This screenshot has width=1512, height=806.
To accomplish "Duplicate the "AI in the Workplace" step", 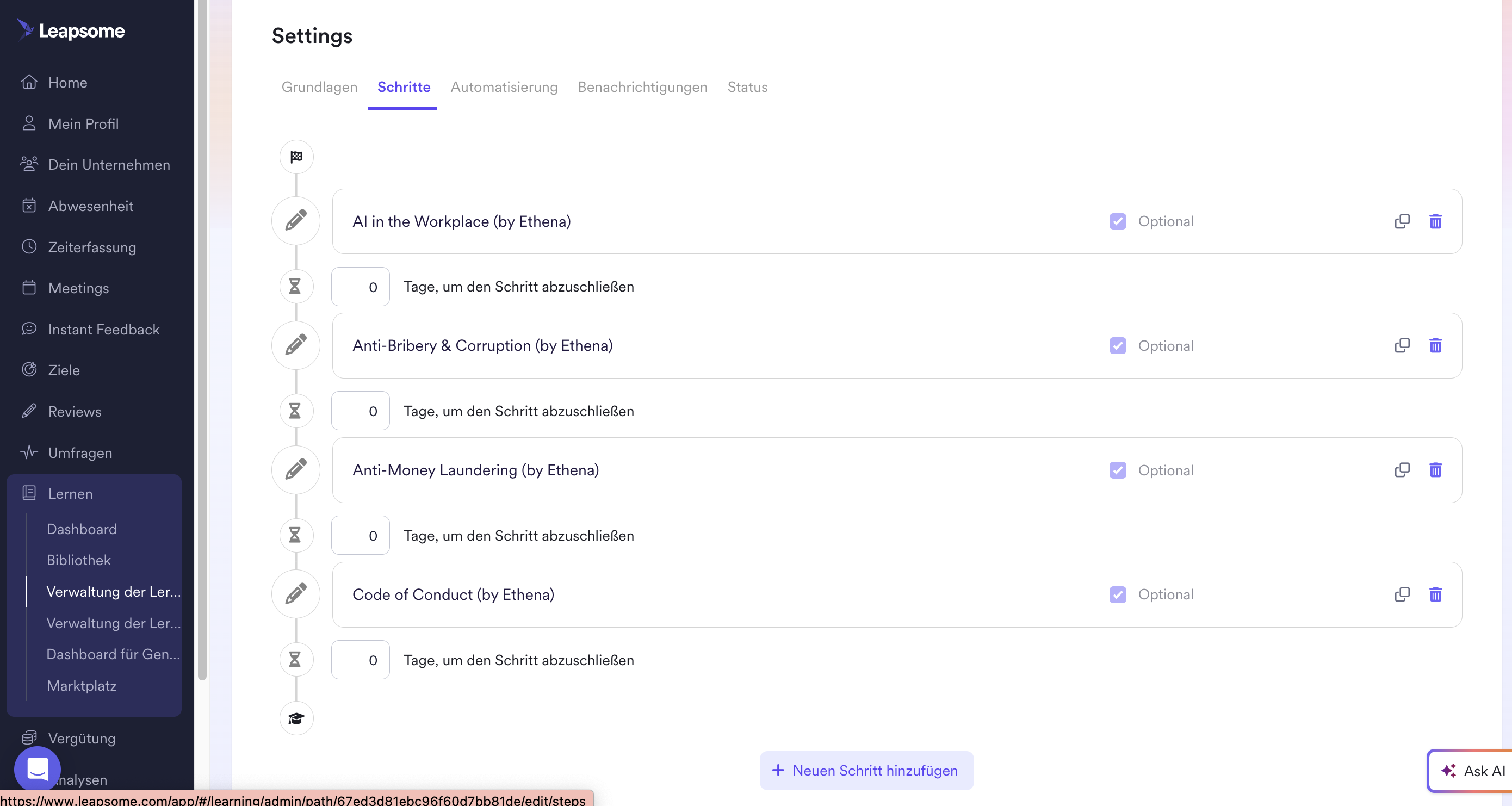I will [x=1403, y=221].
